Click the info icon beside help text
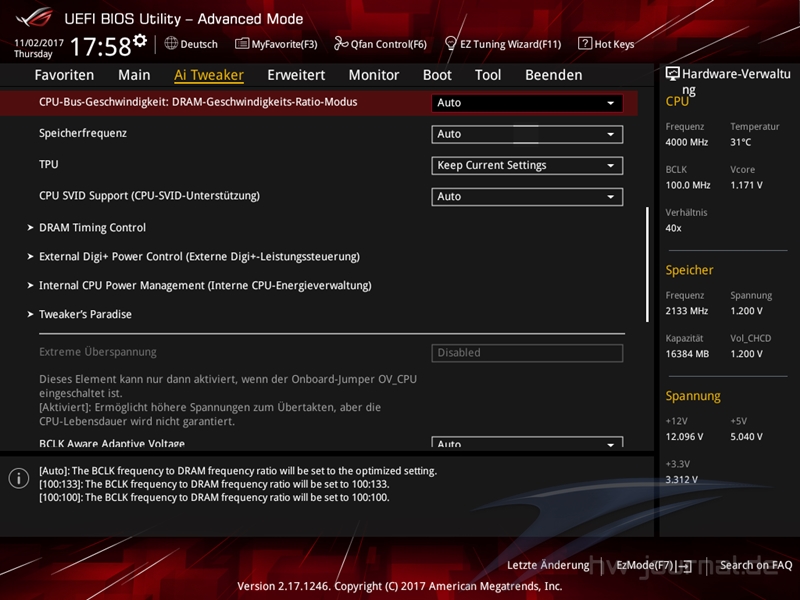Image resolution: width=800 pixels, height=600 pixels. pos(19,479)
